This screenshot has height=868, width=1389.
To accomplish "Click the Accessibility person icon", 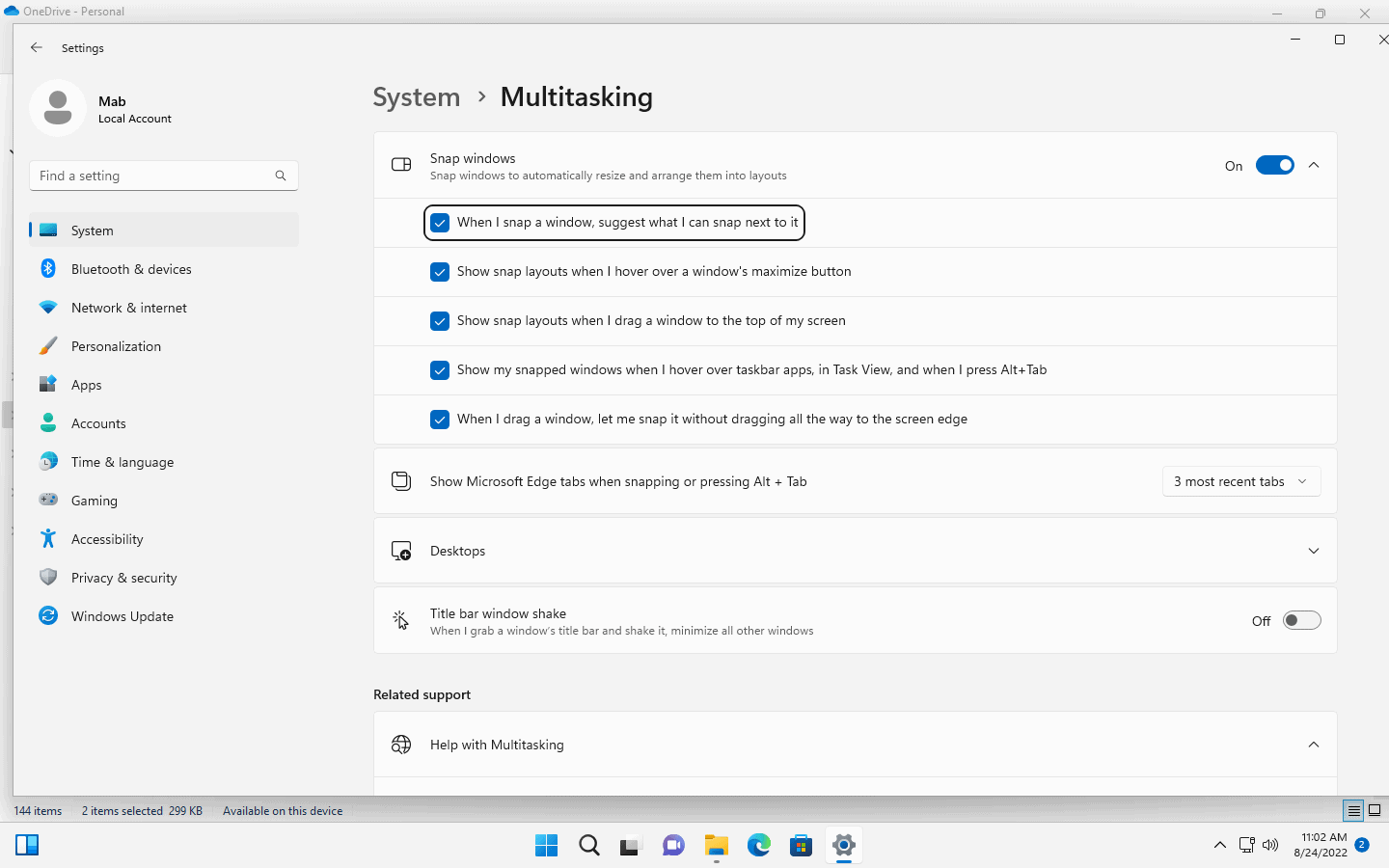I will 48,538.
